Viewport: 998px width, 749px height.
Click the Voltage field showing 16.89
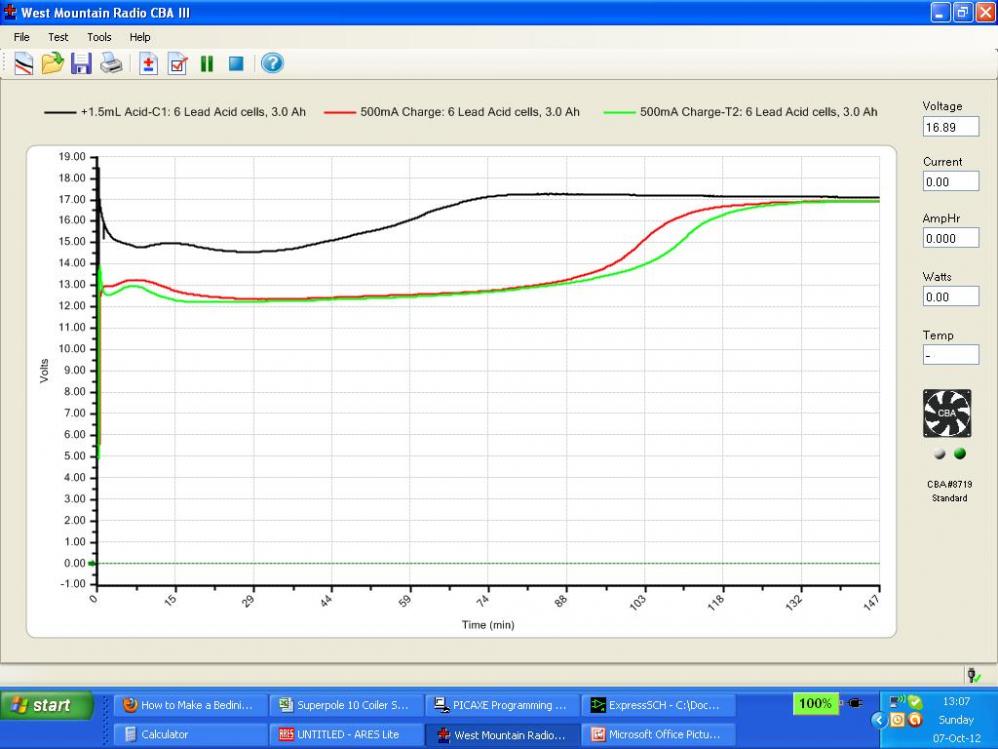tap(951, 127)
